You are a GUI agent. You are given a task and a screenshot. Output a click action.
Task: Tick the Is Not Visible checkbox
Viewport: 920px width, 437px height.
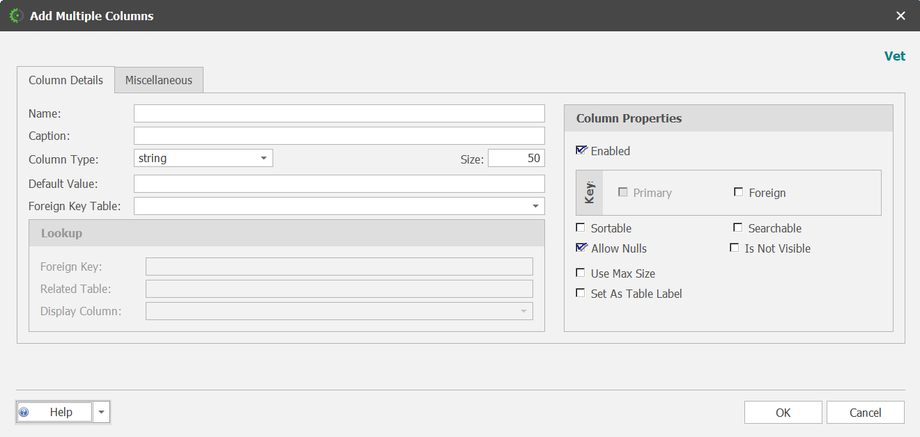[735, 248]
